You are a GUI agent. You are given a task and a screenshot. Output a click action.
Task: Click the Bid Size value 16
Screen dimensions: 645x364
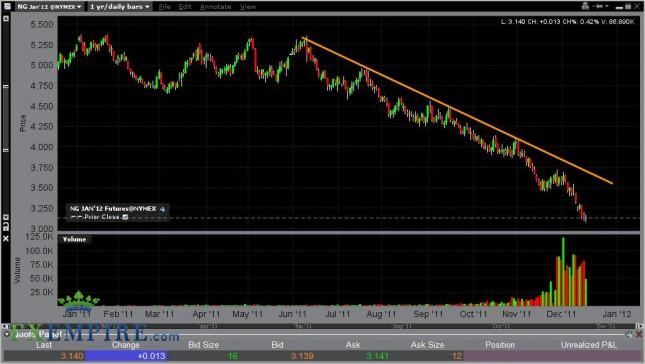[233, 356]
